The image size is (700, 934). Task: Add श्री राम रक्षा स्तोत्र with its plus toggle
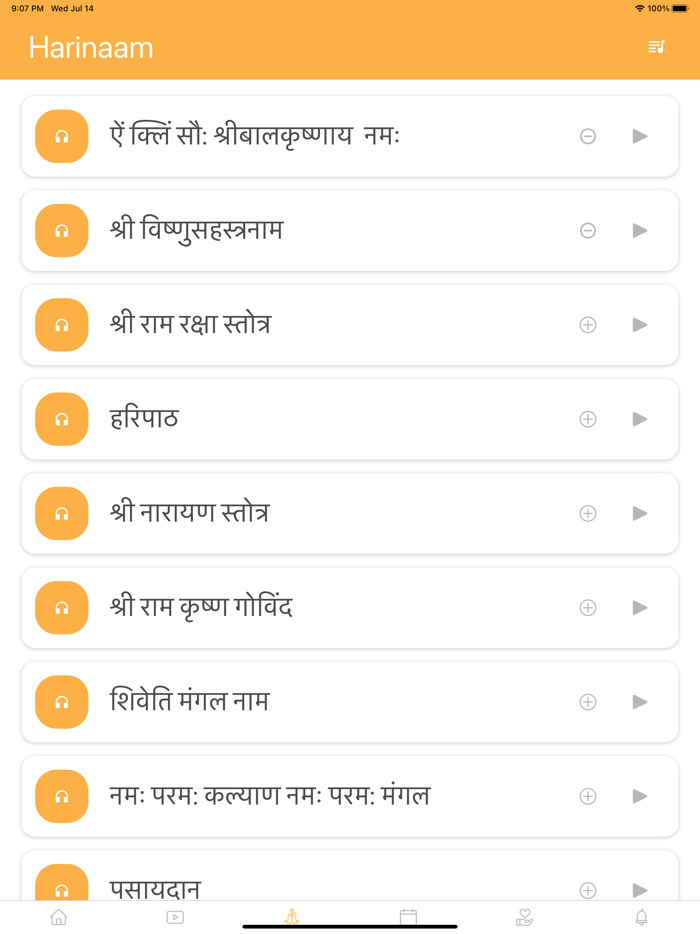pos(588,324)
